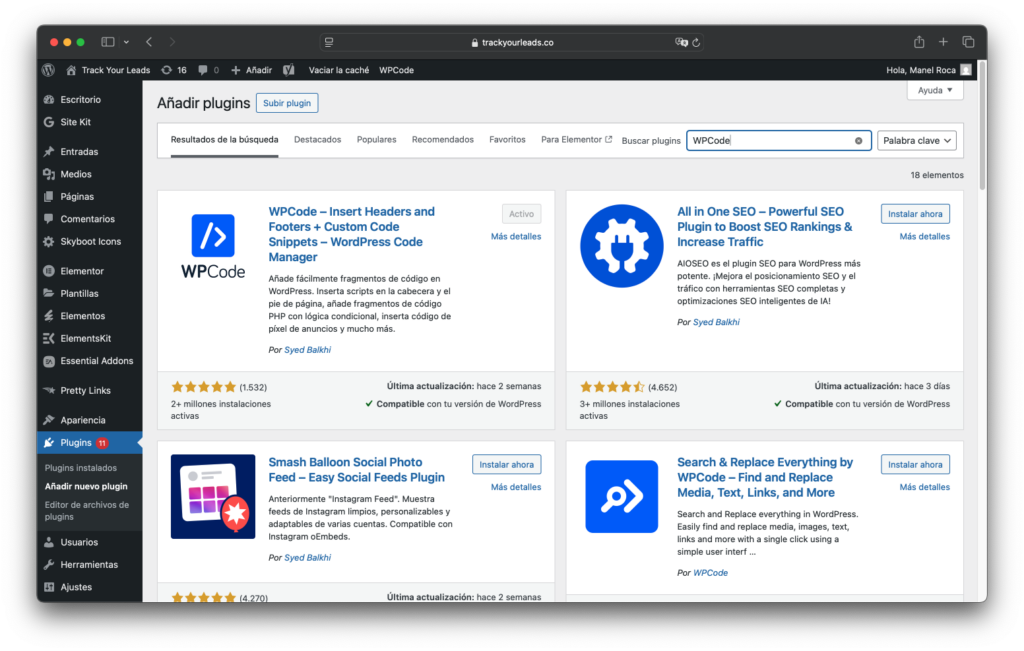
Task: Open Herramientas in the sidebar
Action: (89, 565)
